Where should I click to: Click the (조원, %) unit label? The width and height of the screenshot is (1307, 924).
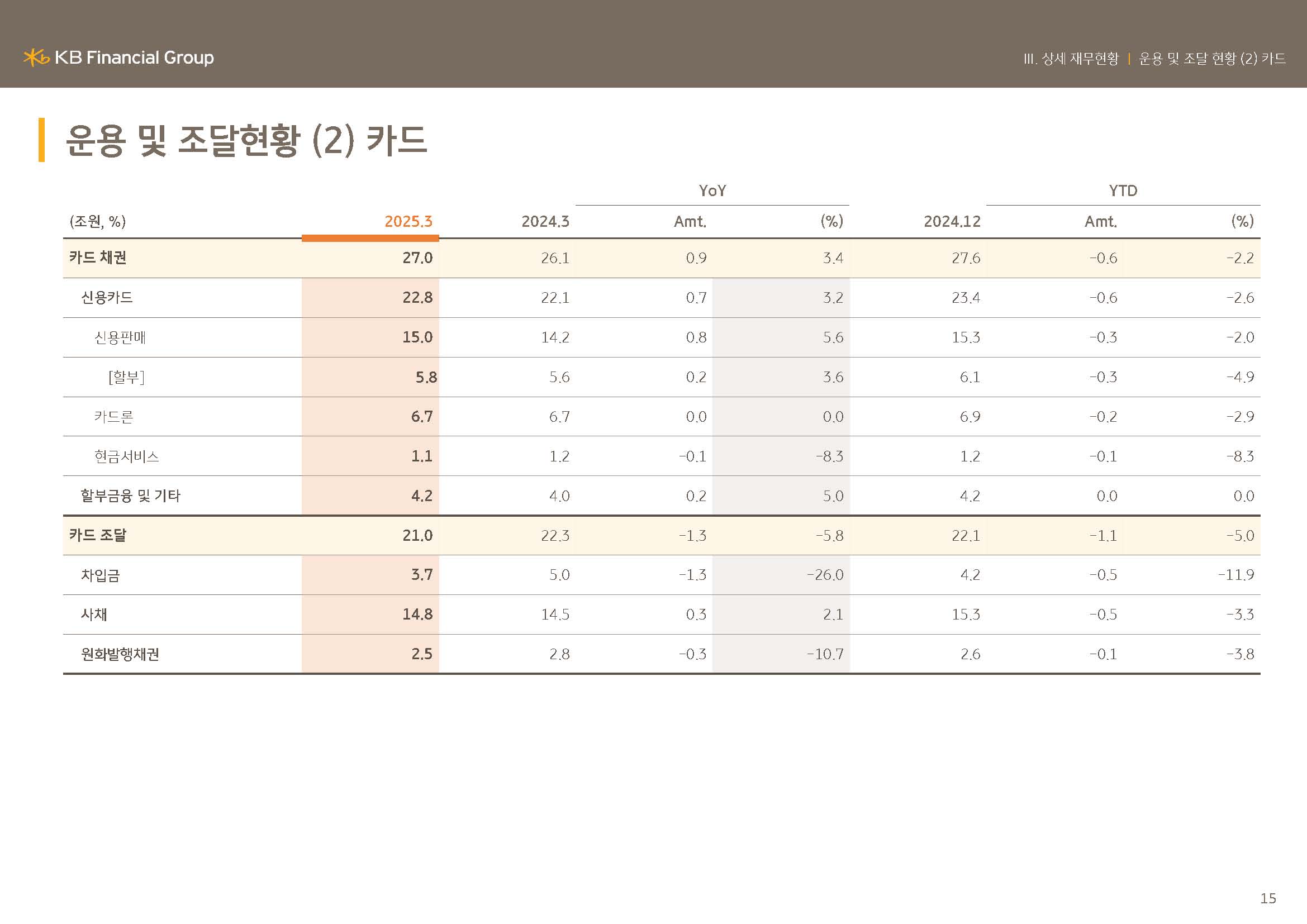pyautogui.click(x=97, y=221)
